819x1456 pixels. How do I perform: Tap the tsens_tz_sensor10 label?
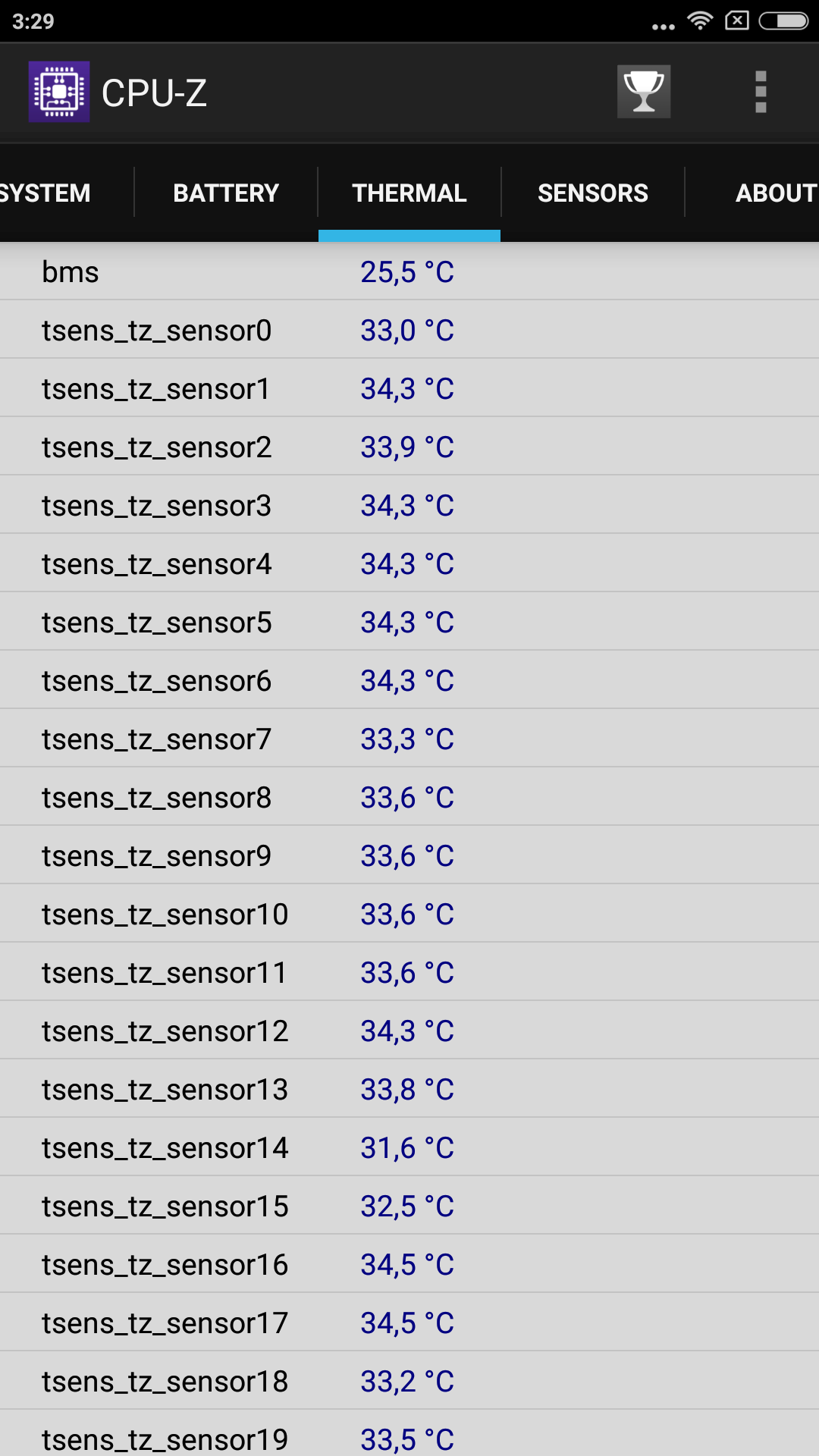(x=165, y=915)
